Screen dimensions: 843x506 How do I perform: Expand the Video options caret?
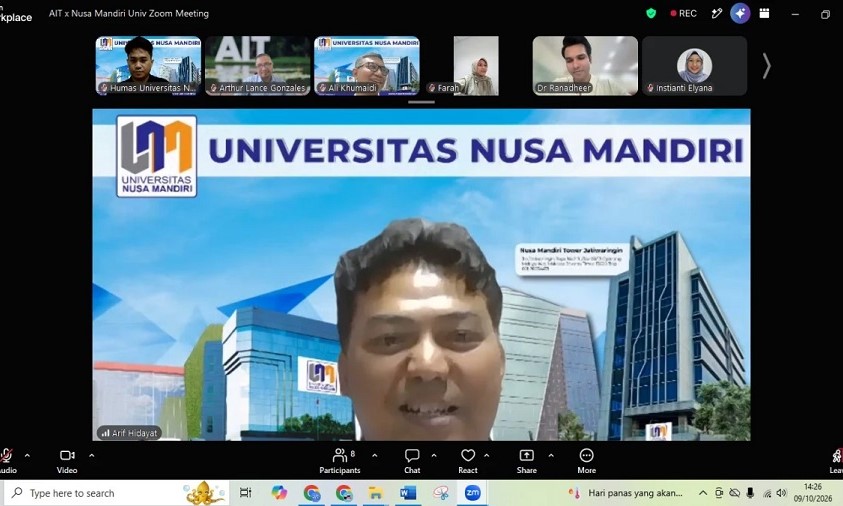[91, 455]
